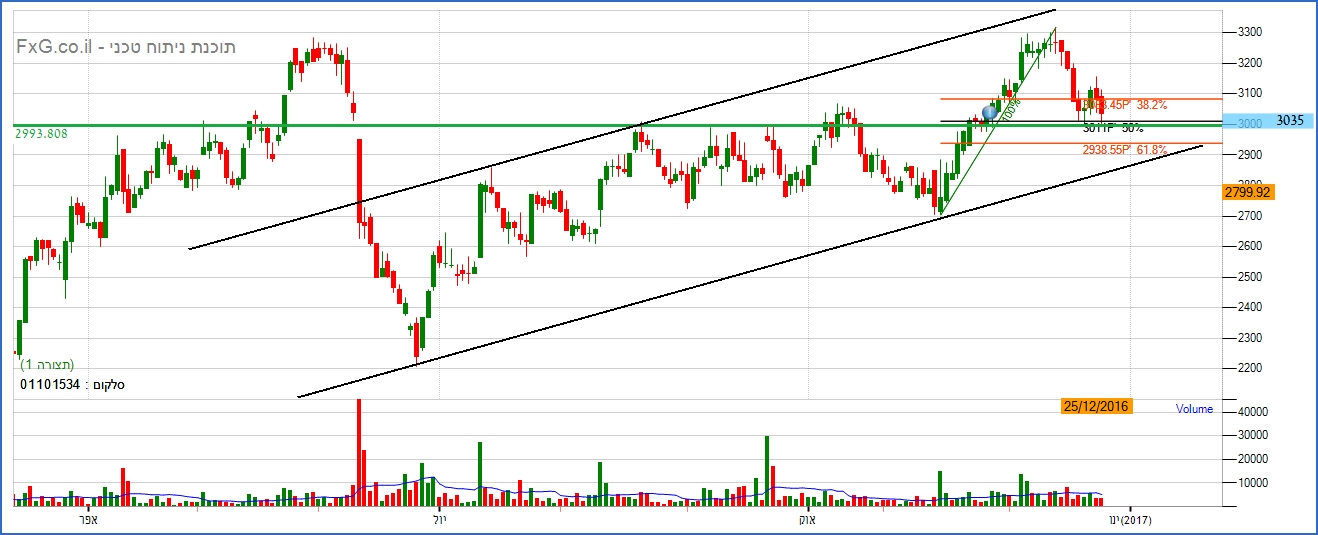Click the אוק month label on time axis
1318x535 pixels.
[x=808, y=520]
